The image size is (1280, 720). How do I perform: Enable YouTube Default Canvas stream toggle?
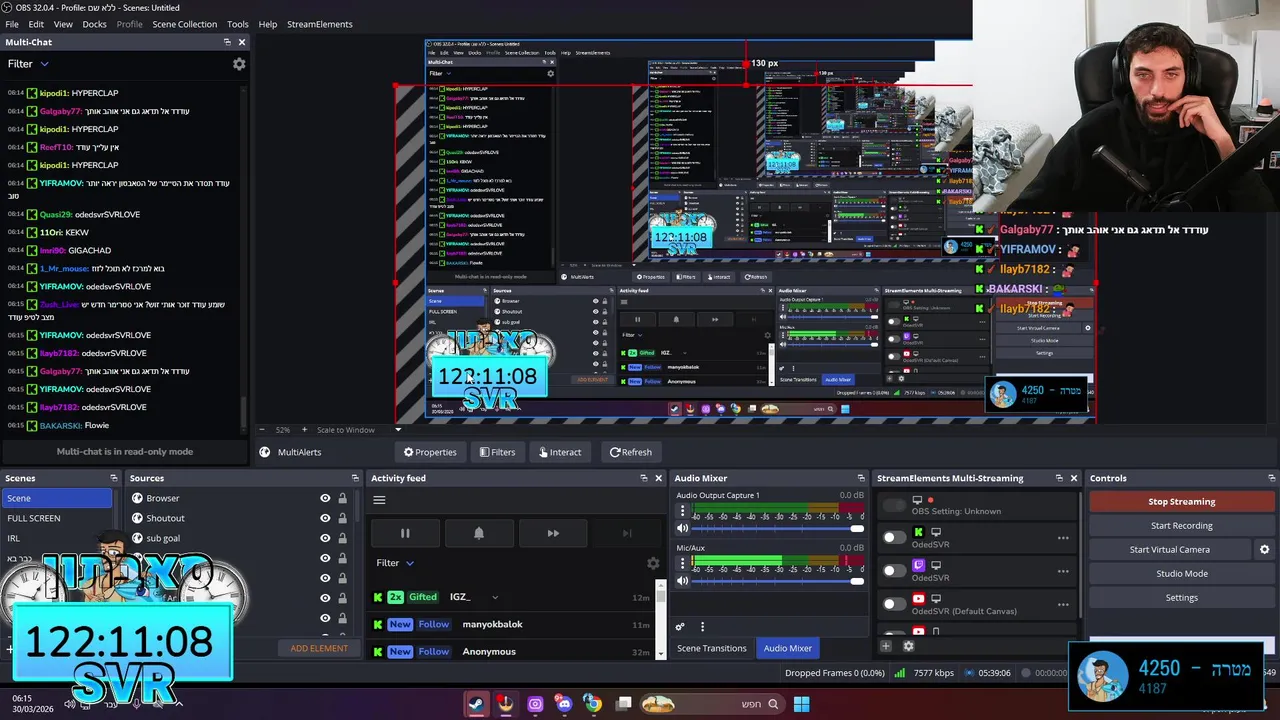click(x=893, y=604)
